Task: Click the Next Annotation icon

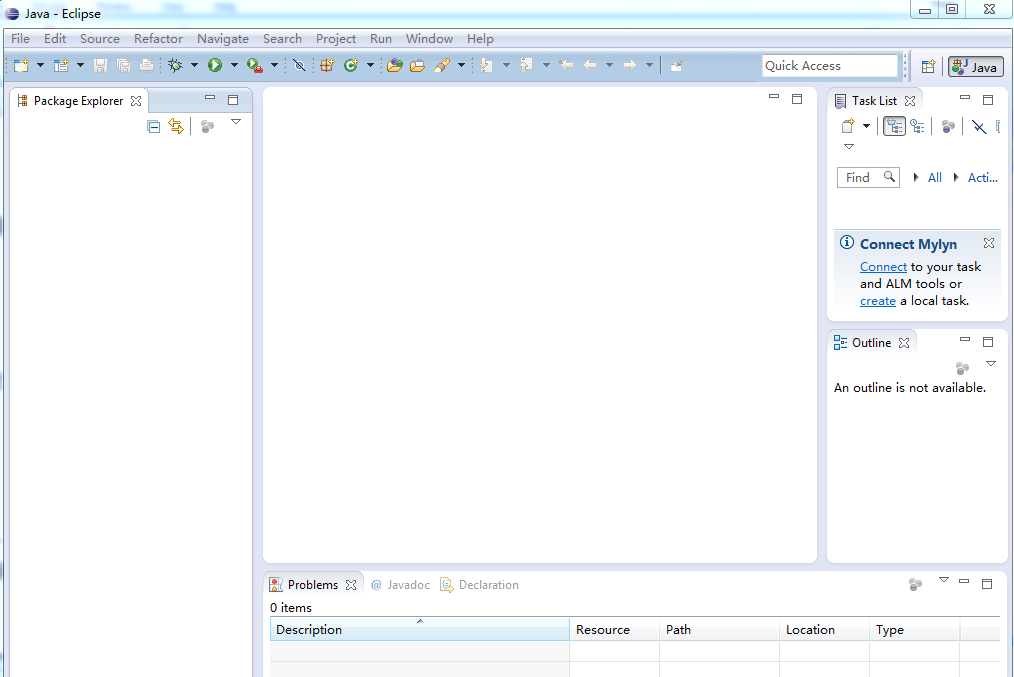Action: click(487, 65)
